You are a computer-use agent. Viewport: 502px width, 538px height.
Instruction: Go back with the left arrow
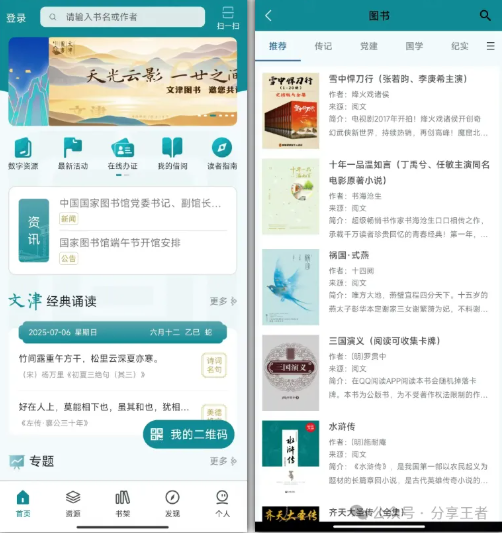(x=268, y=15)
